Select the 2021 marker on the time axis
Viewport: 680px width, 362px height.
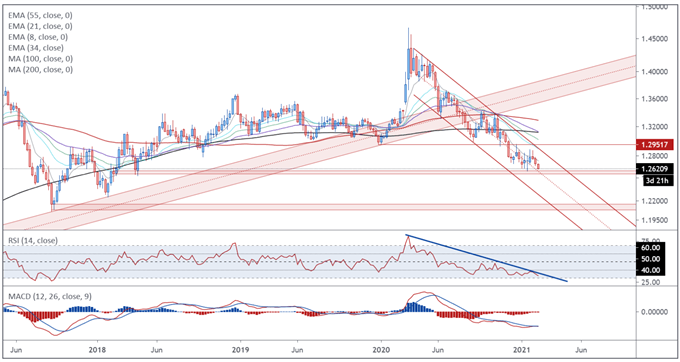(x=522, y=349)
